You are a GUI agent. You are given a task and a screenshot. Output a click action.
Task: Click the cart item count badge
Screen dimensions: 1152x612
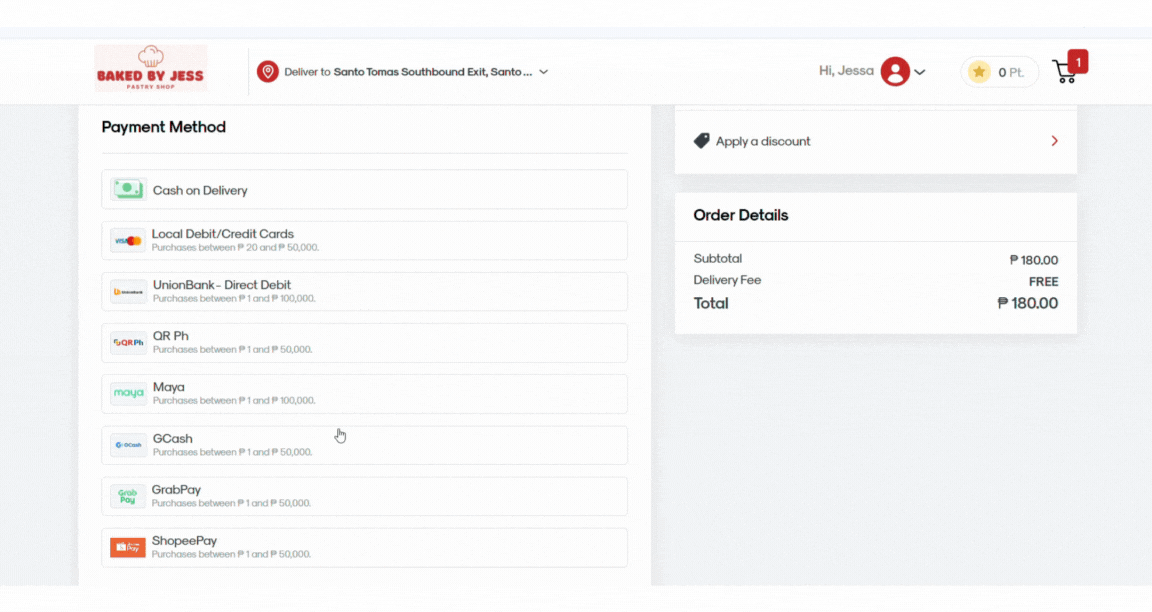[x=1078, y=62]
